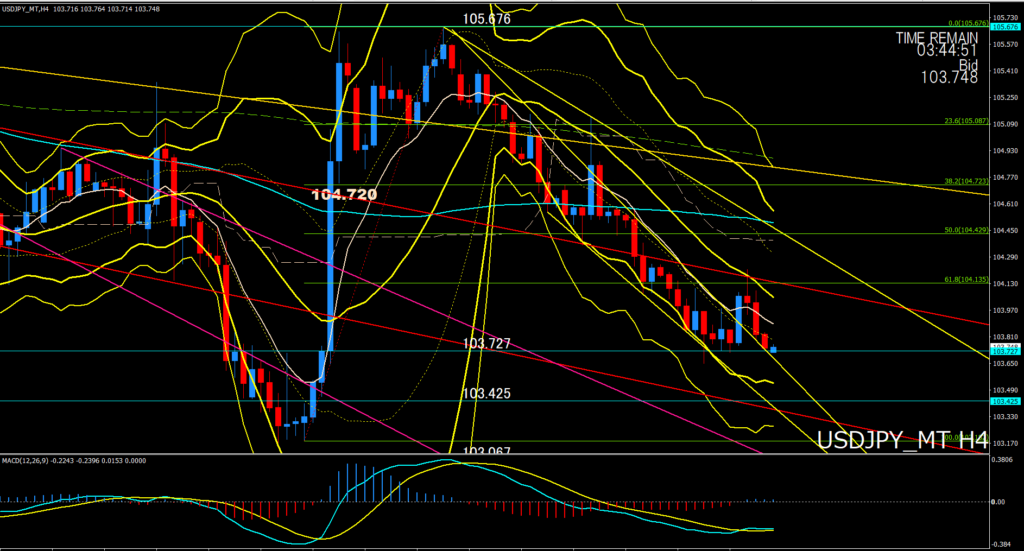1024x551 pixels.
Task: Click the white 104.720 chart label
Action: click(x=344, y=195)
